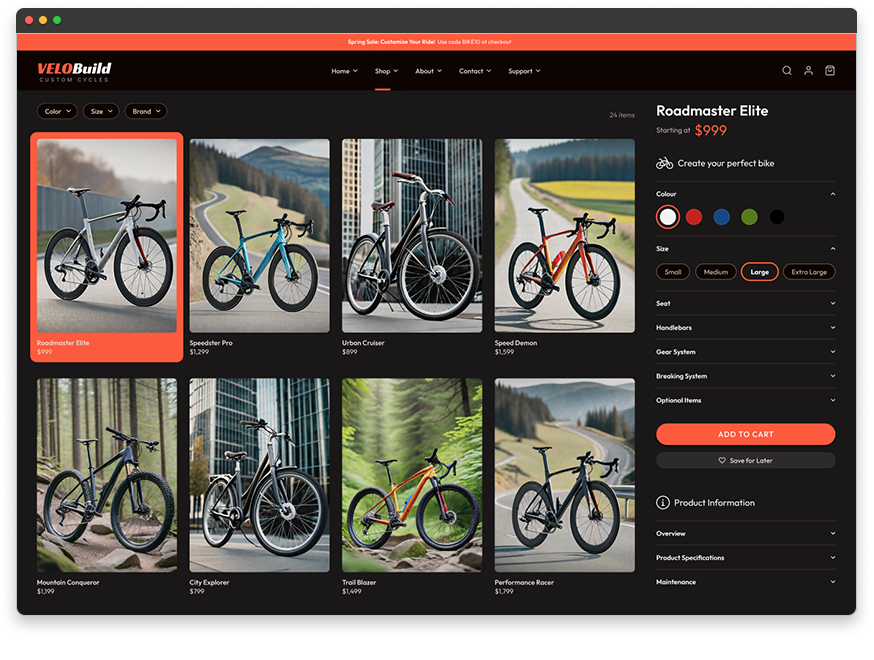
Task: Open the Size filter dropdown
Action: [x=101, y=111]
